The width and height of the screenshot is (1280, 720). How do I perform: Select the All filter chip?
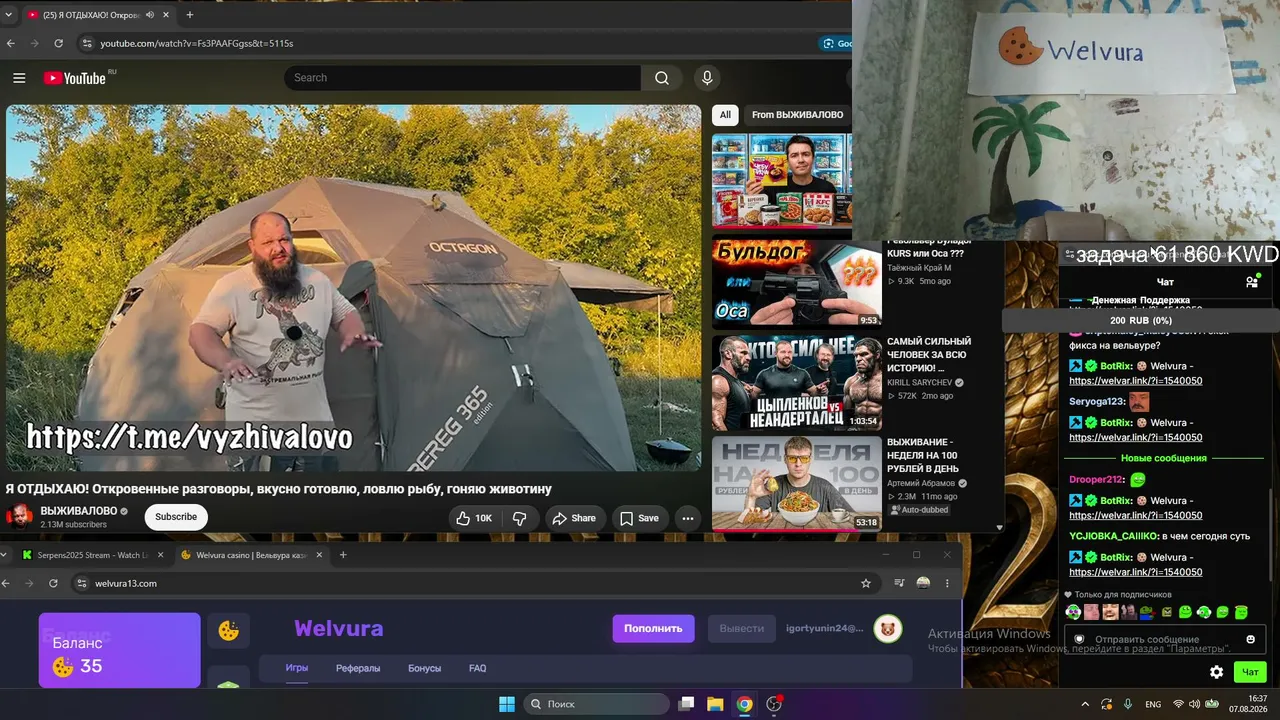pos(726,115)
